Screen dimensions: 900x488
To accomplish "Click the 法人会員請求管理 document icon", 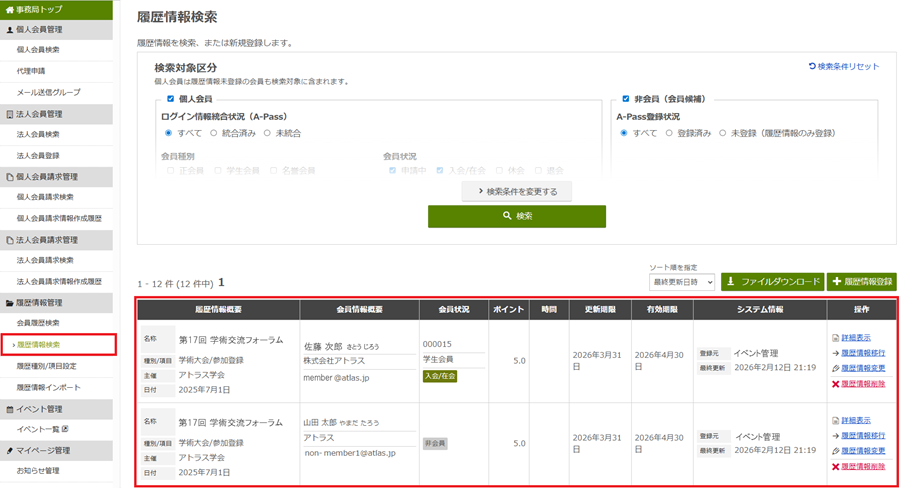I will coord(9,240).
